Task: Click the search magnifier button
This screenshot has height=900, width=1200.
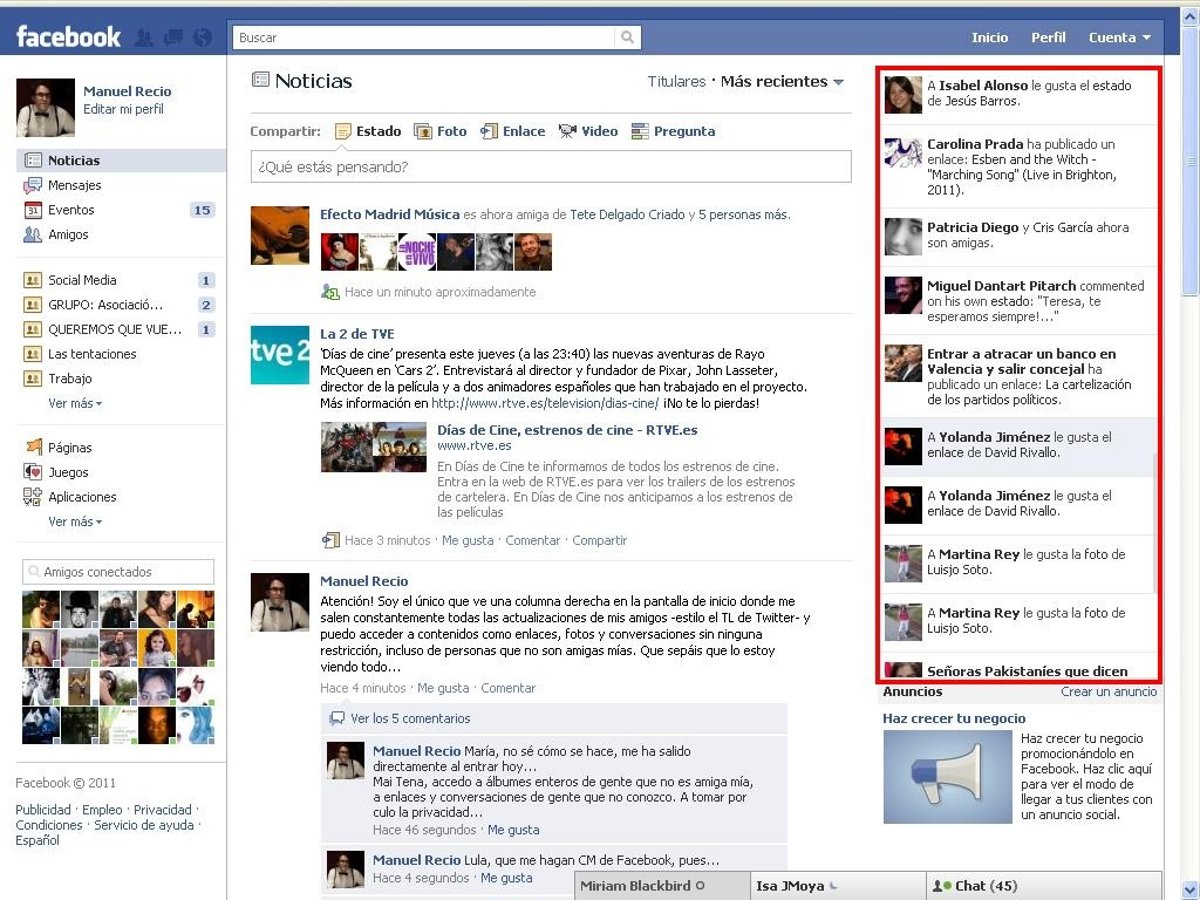Action: click(627, 38)
